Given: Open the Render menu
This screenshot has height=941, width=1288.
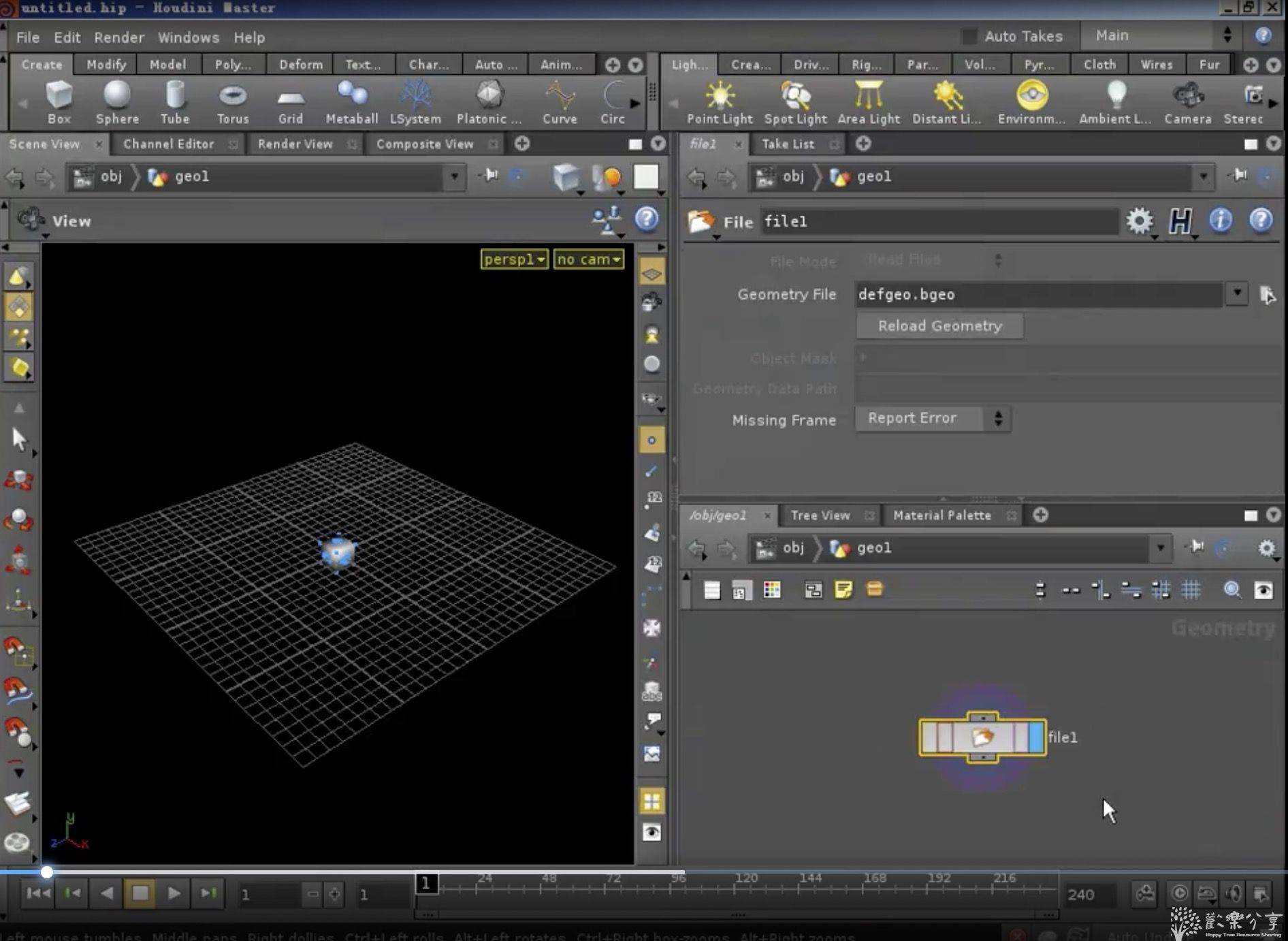Looking at the screenshot, I should pos(118,37).
